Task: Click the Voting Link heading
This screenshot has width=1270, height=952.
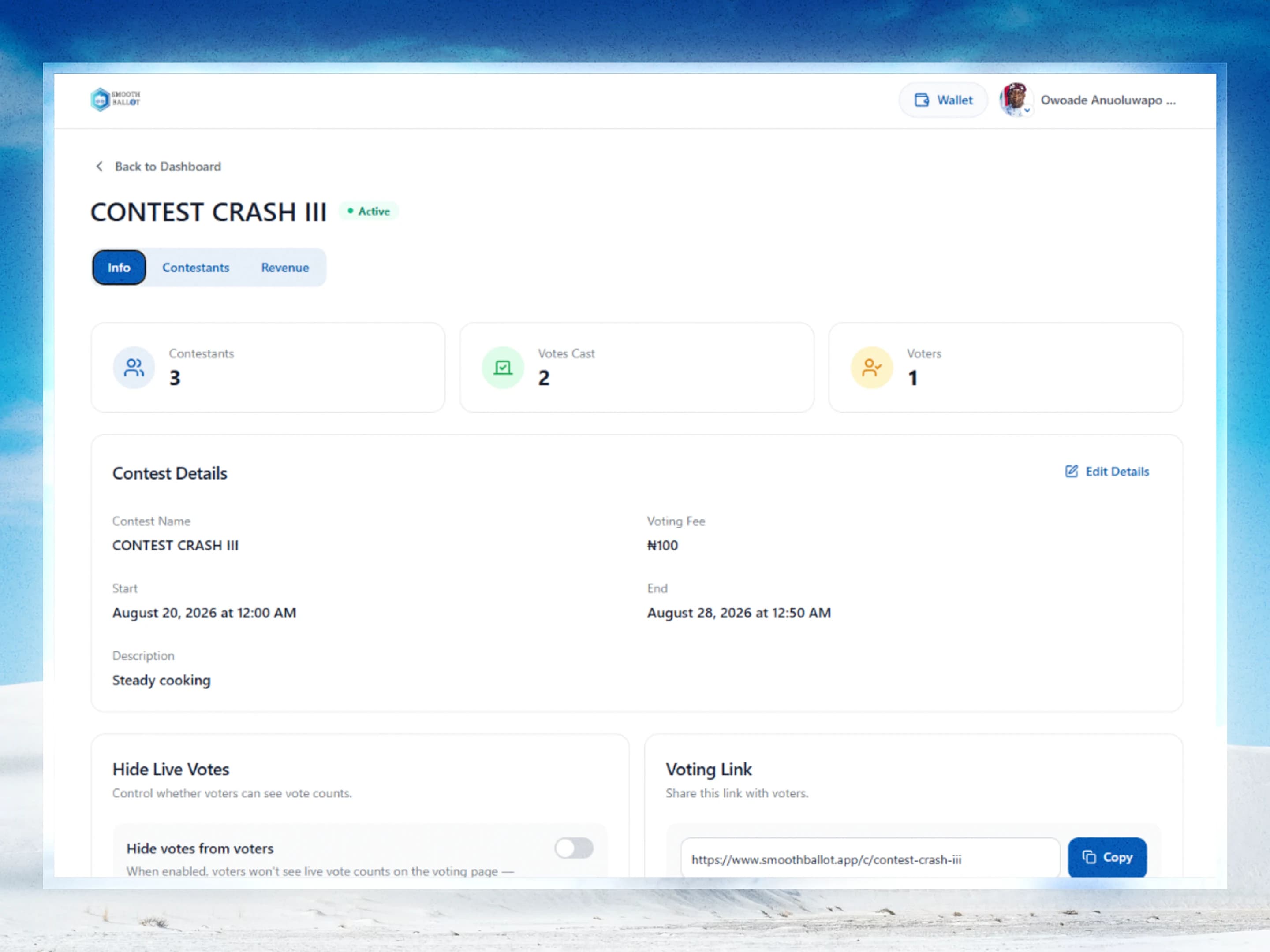Action: 709,770
